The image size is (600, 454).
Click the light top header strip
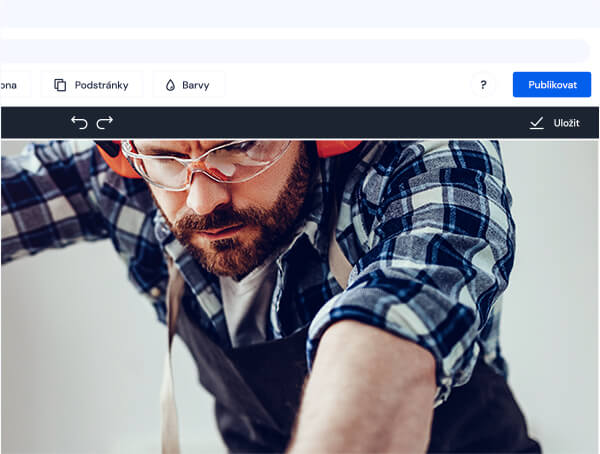click(300, 13)
